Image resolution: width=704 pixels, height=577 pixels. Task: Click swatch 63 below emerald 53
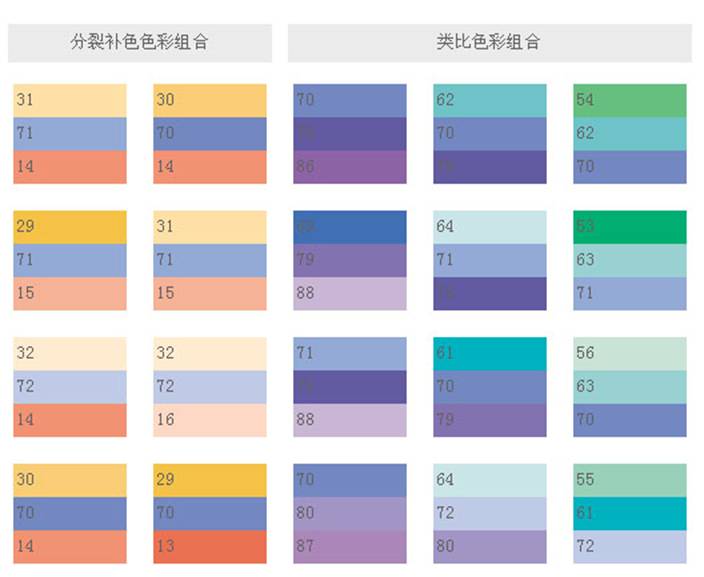click(x=630, y=260)
